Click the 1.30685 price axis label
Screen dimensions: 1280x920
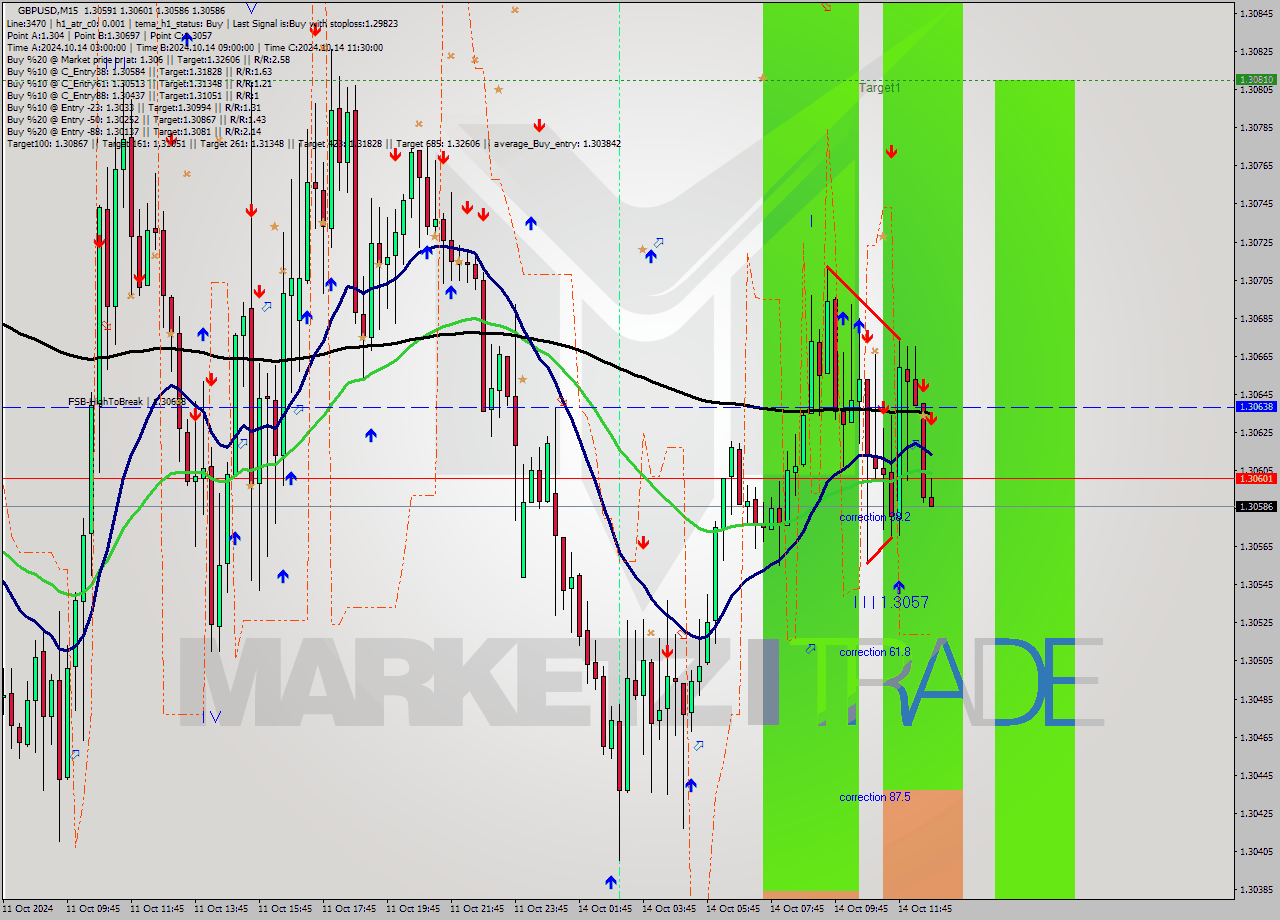pos(1256,318)
